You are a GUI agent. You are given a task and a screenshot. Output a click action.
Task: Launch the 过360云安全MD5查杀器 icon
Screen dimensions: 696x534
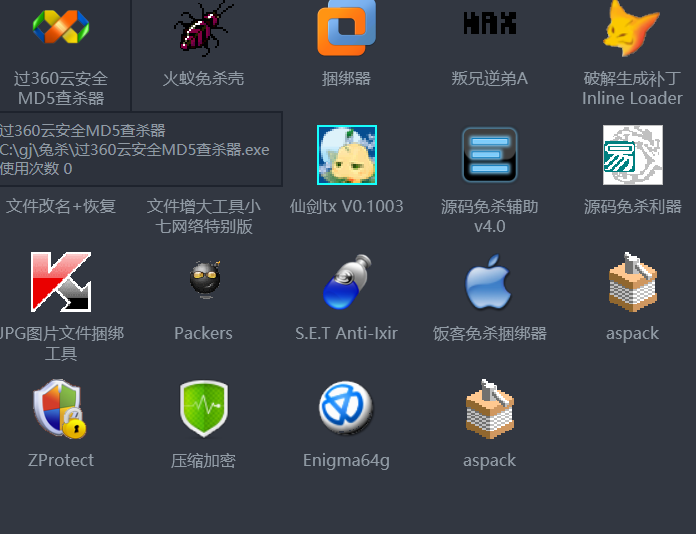click(61, 27)
